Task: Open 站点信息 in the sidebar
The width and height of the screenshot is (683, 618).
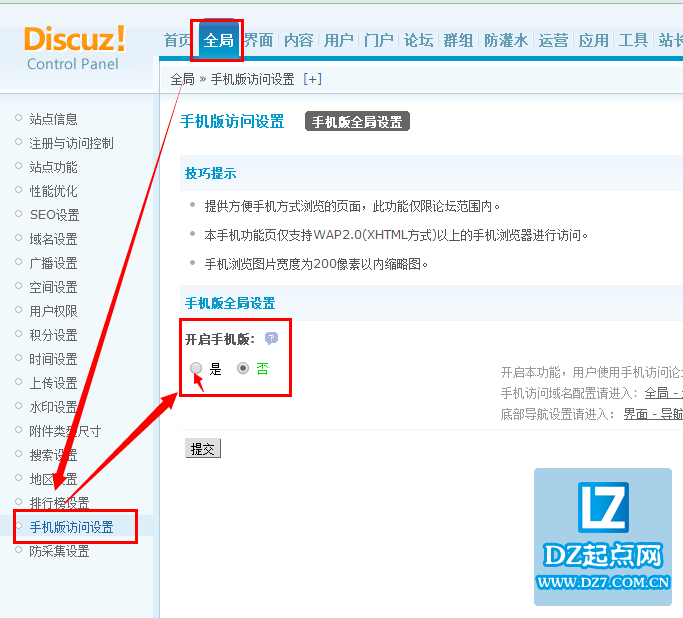Action: pyautogui.click(x=53, y=119)
